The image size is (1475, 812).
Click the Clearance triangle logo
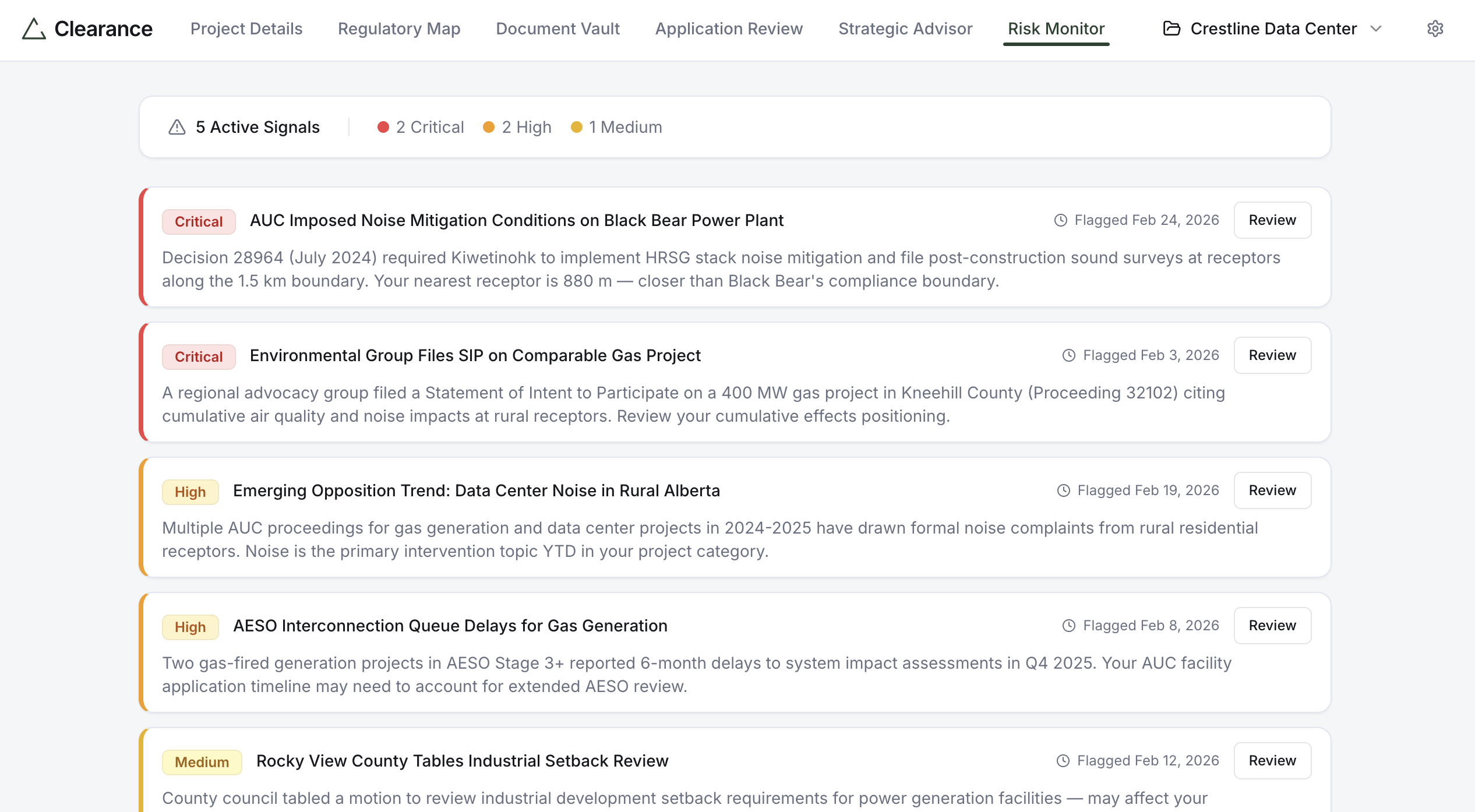(x=33, y=29)
